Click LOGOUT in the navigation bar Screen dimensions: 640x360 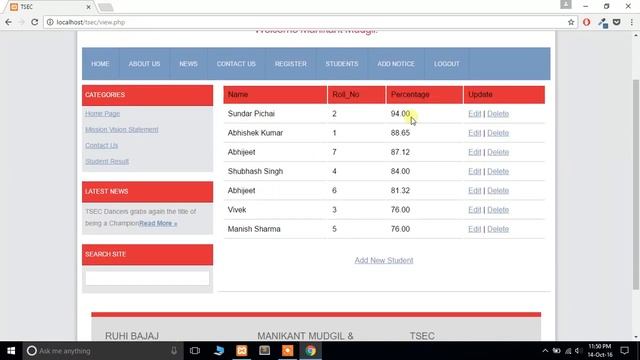click(447, 64)
